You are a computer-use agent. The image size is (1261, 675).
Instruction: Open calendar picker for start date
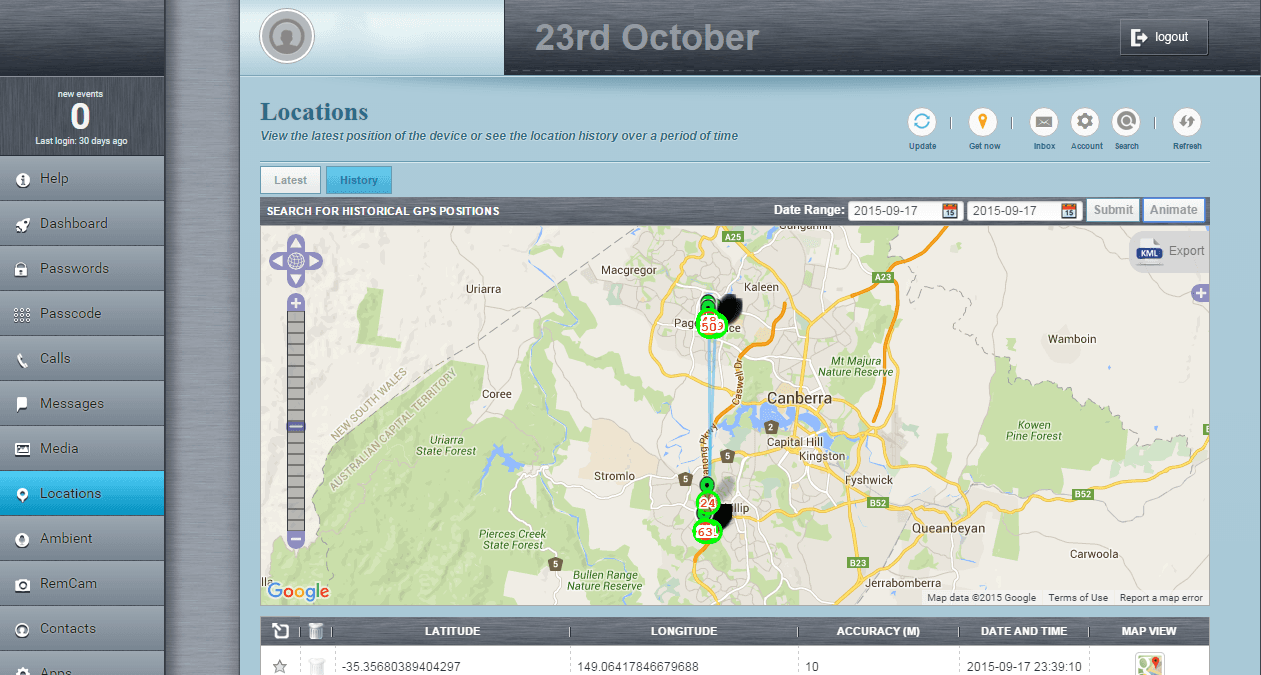[x=950, y=211]
